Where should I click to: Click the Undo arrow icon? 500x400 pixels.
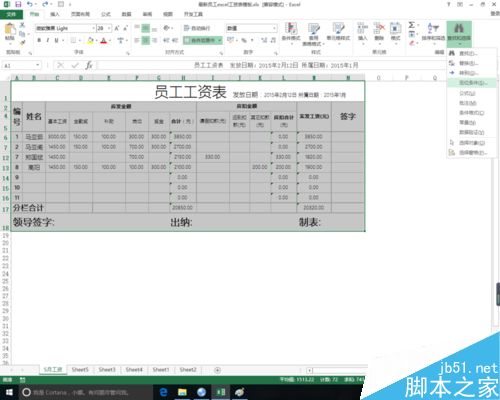coord(30,4)
